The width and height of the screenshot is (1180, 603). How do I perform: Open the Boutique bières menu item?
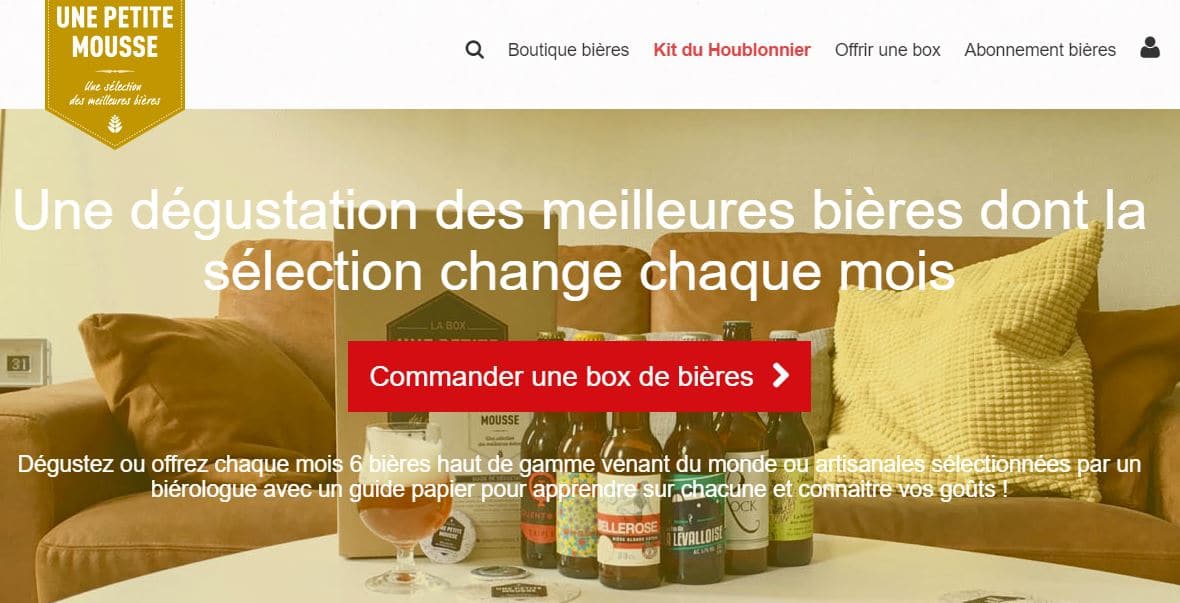(568, 50)
